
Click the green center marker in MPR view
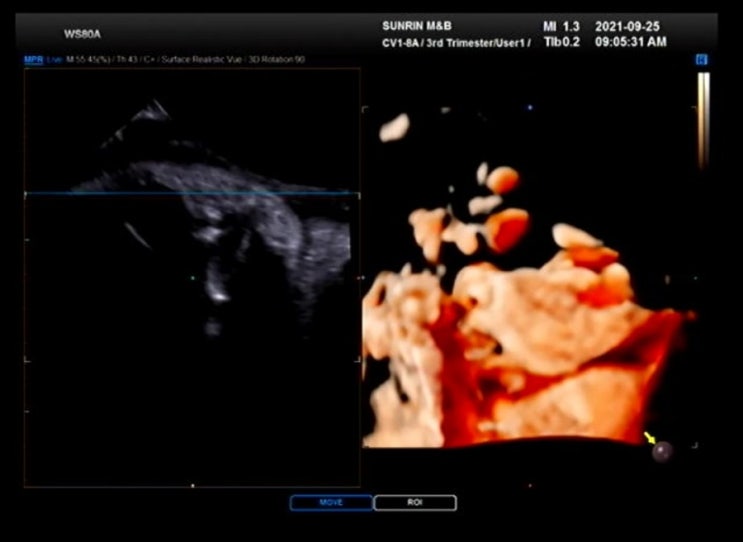[x=192, y=278]
